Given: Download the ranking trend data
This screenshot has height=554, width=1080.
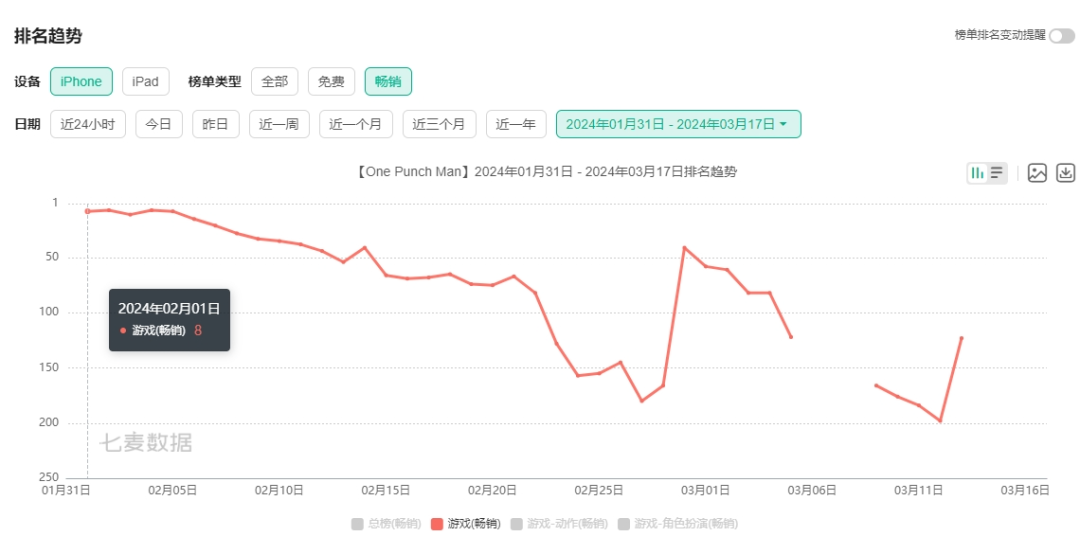Looking at the screenshot, I should (x=1066, y=173).
